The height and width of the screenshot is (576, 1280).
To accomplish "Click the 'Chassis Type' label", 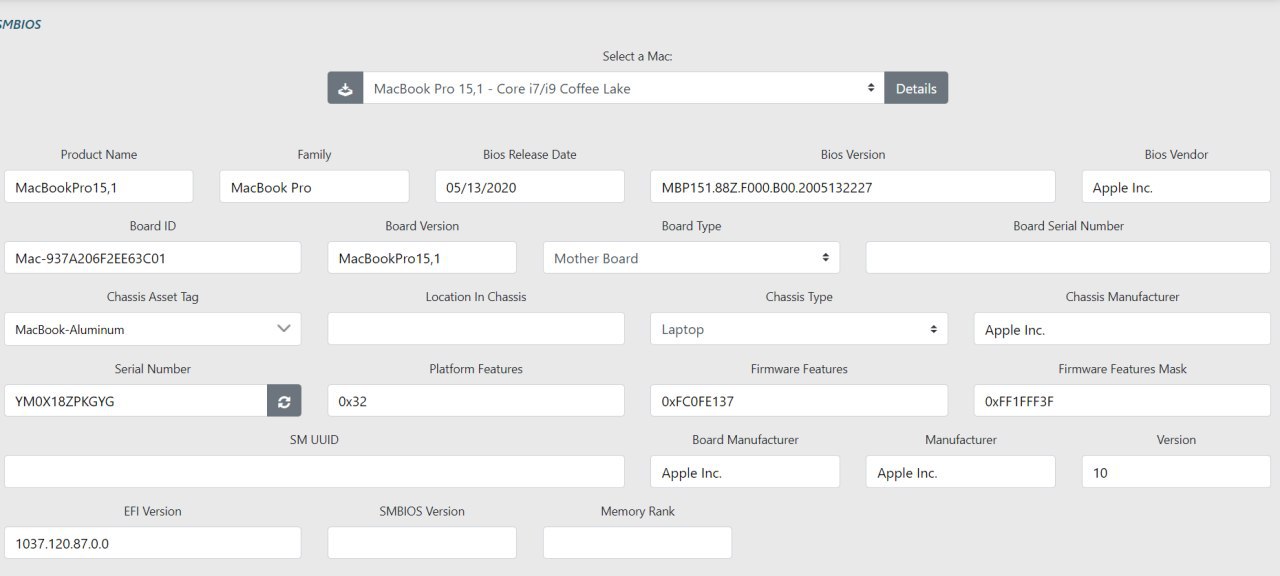I will pos(799,297).
